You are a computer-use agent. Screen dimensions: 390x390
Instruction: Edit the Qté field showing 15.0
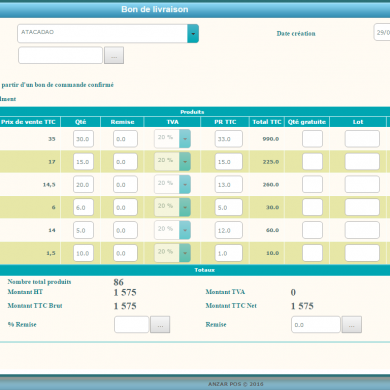click(x=83, y=162)
